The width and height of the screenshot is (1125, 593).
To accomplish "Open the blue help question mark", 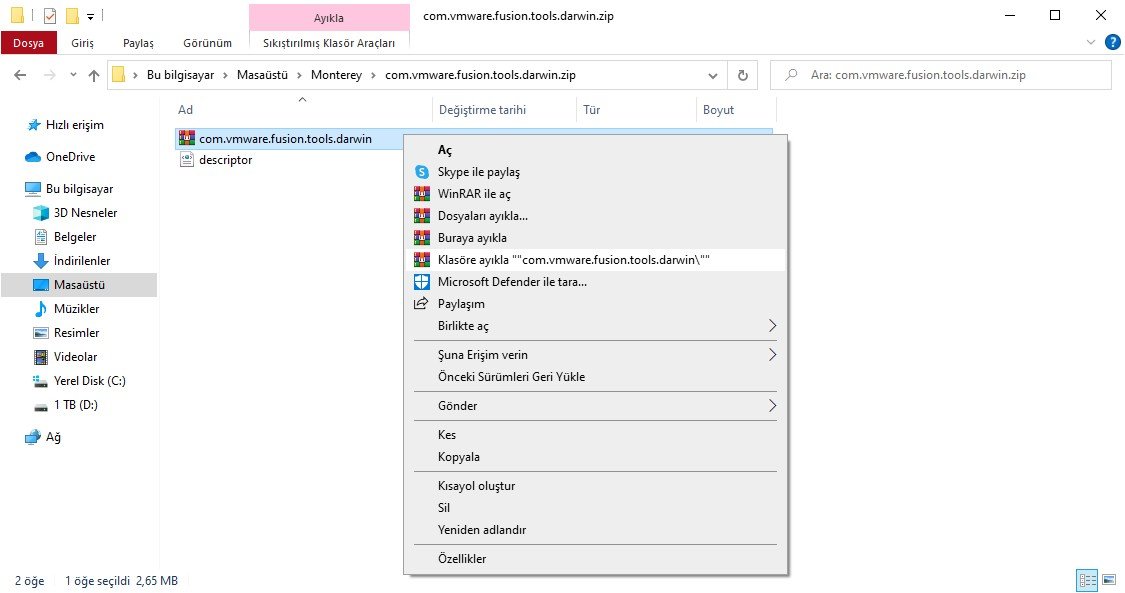I will (x=1112, y=43).
